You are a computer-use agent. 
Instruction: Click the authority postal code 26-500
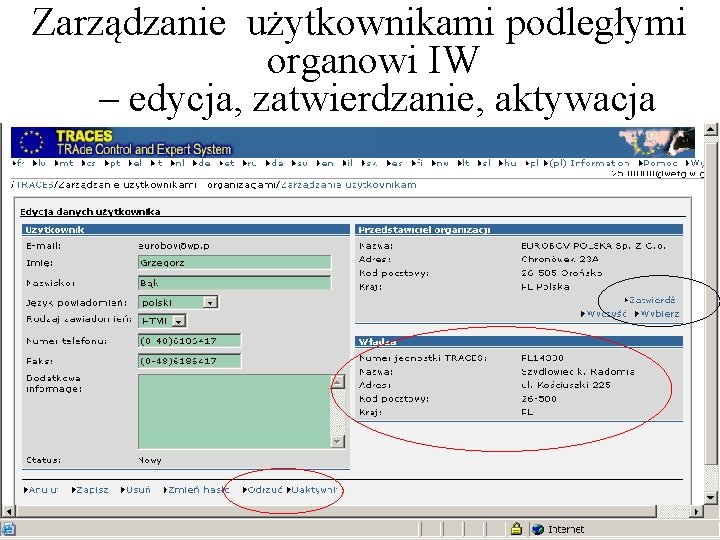coord(539,399)
